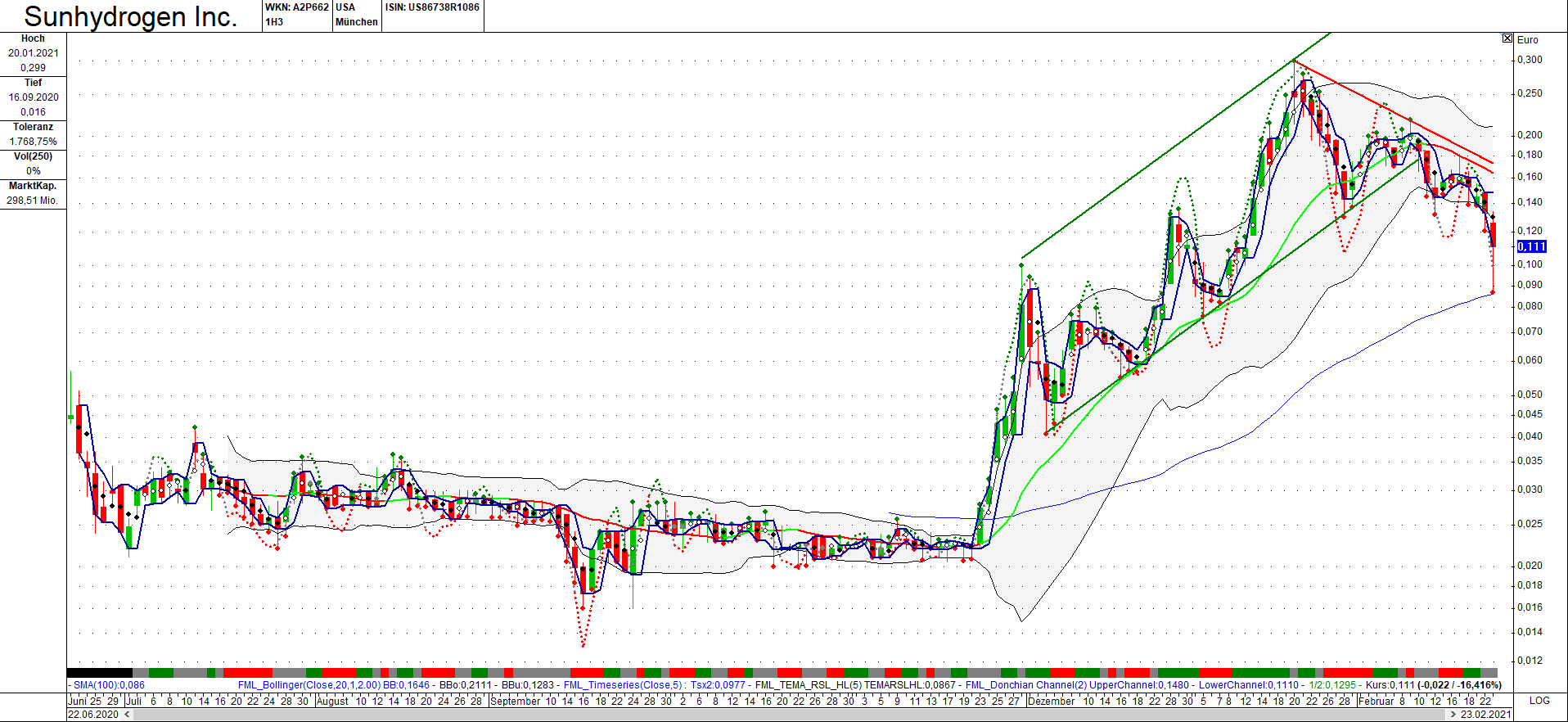Click the BBu:0,1283 legend value

pyautogui.click(x=529, y=685)
